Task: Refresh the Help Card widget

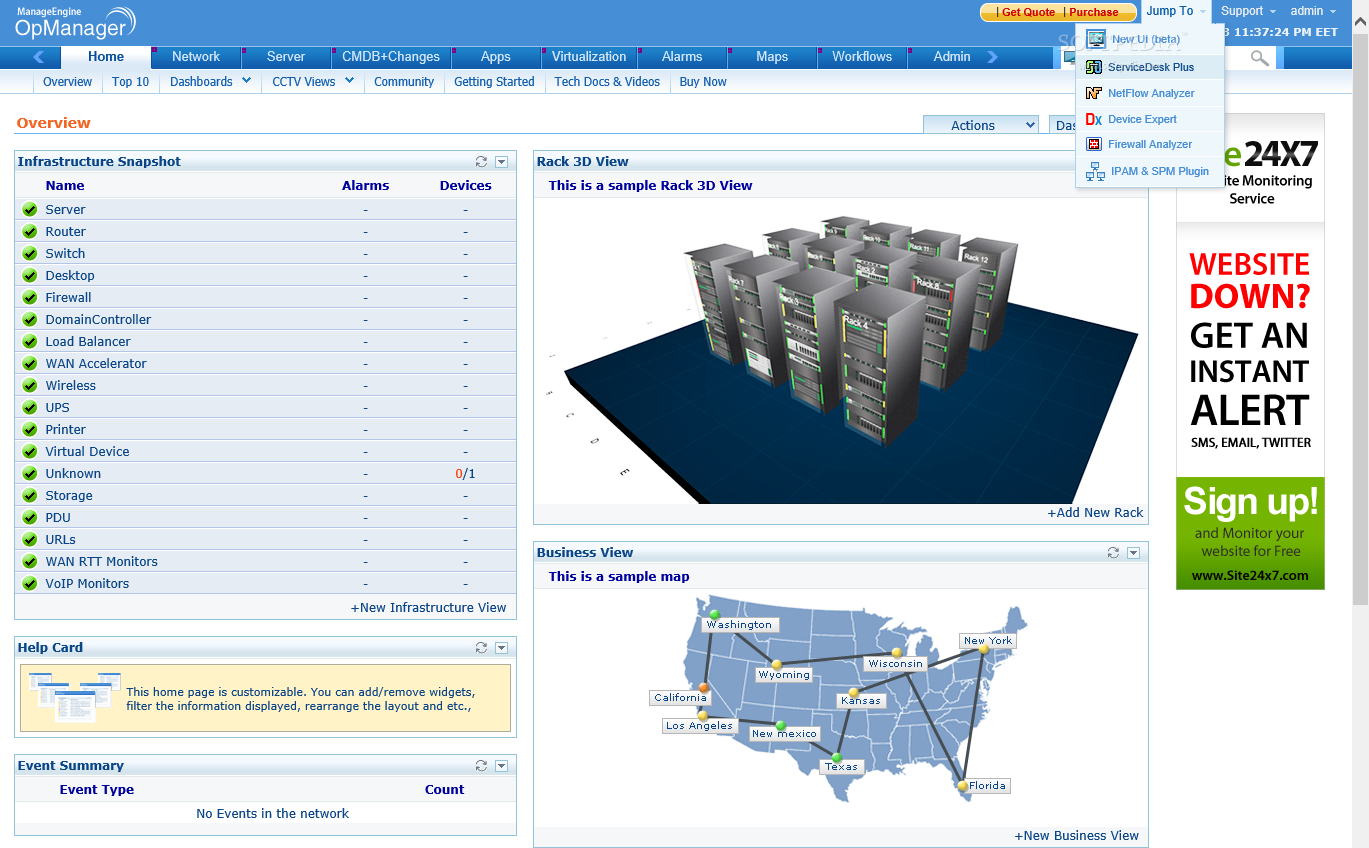Action: pyautogui.click(x=481, y=647)
